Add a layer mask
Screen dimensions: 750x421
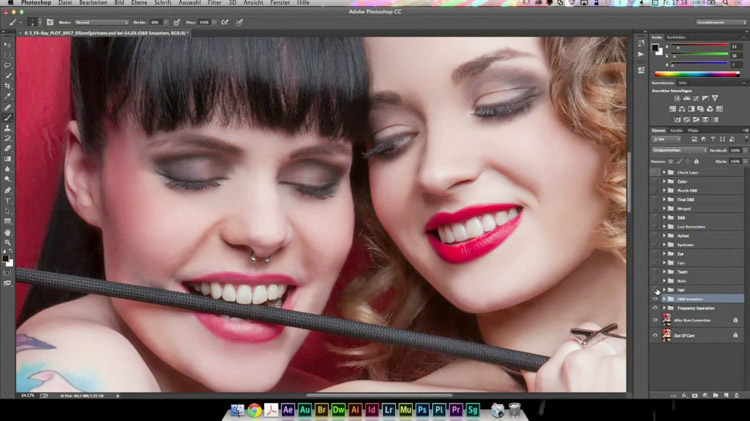pyautogui.click(x=695, y=396)
